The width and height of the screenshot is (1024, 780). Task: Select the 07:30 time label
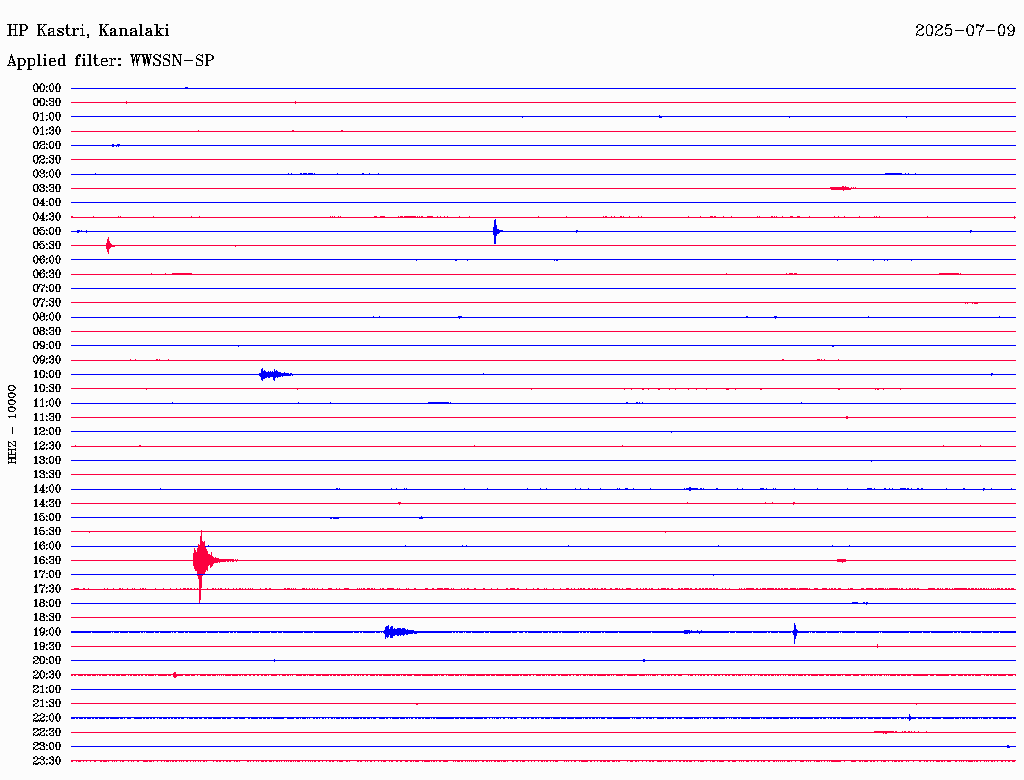click(47, 303)
